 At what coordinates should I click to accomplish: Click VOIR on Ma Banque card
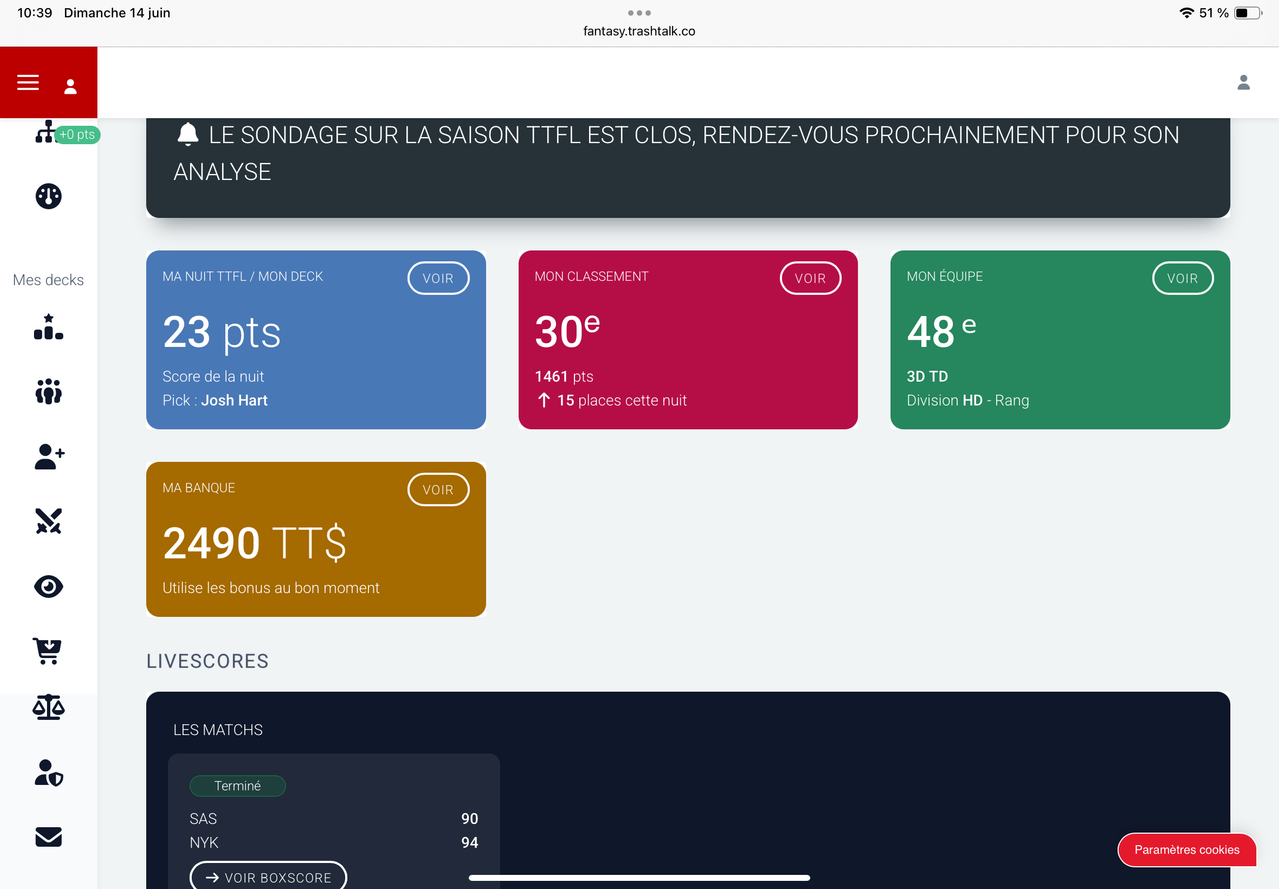coord(438,489)
